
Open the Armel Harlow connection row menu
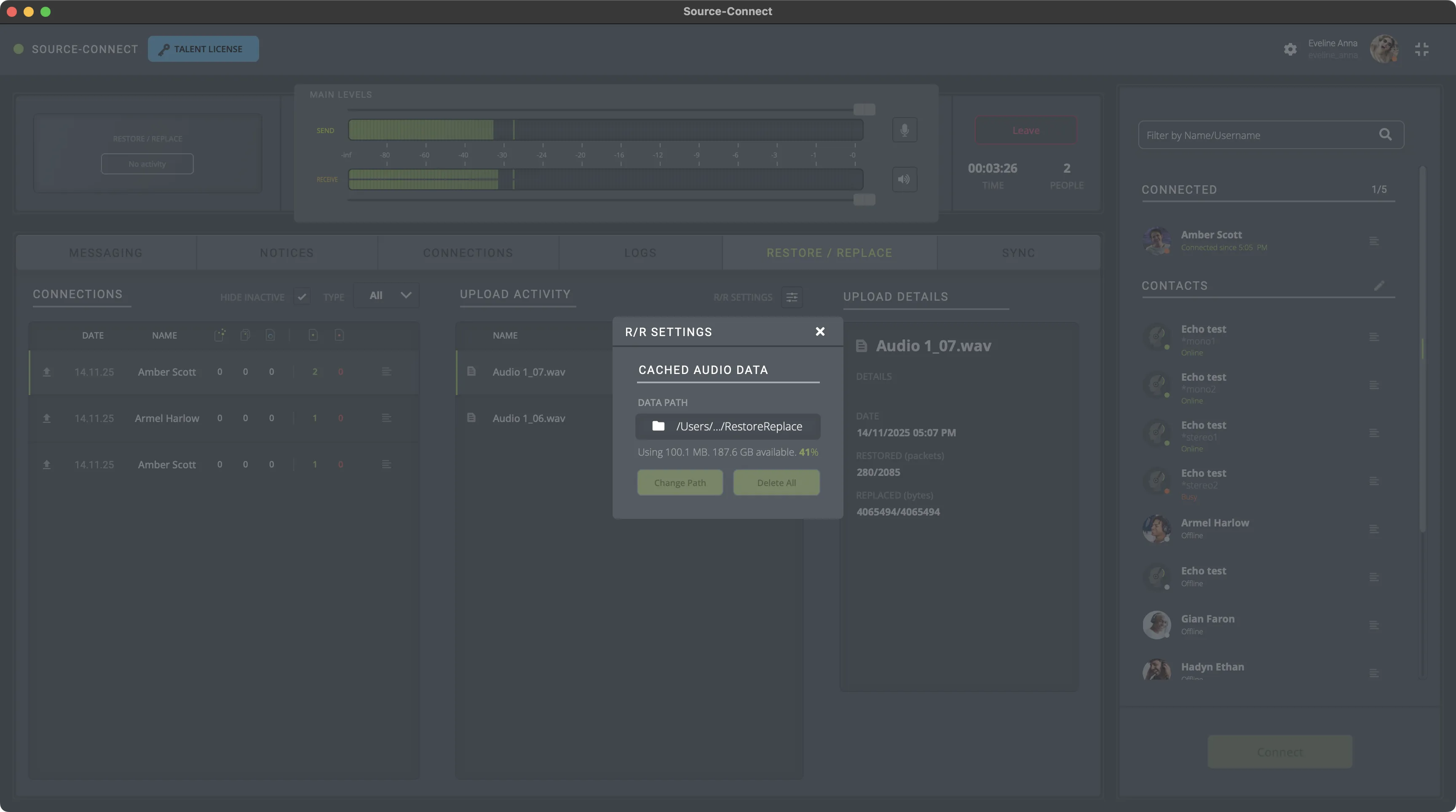[x=387, y=418]
